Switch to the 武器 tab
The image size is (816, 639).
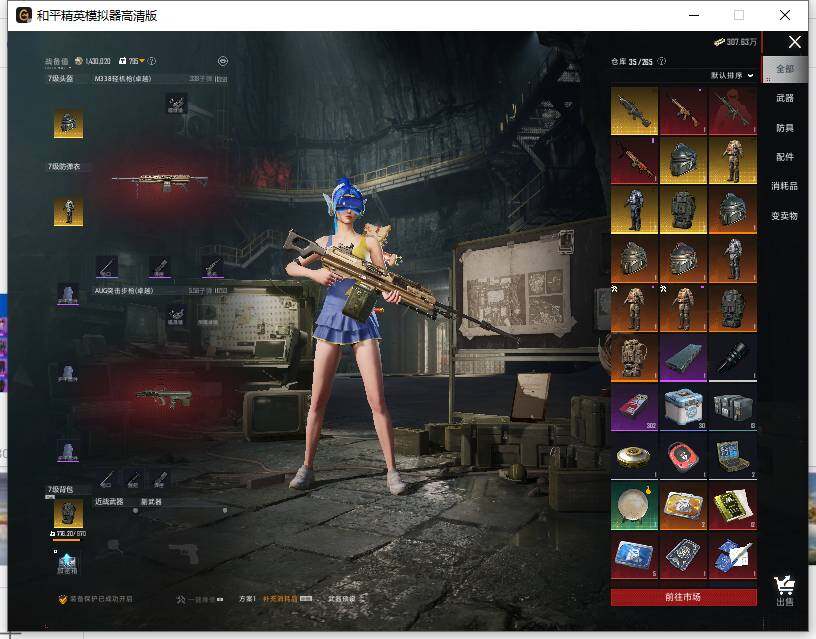pyautogui.click(x=785, y=98)
